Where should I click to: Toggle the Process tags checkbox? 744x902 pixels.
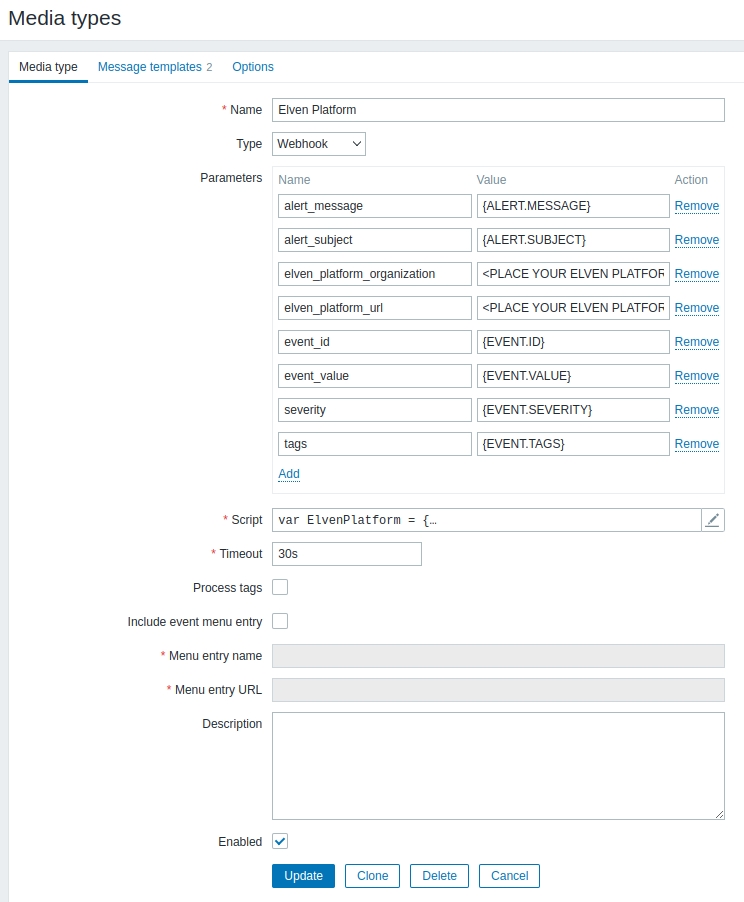pyautogui.click(x=280, y=588)
